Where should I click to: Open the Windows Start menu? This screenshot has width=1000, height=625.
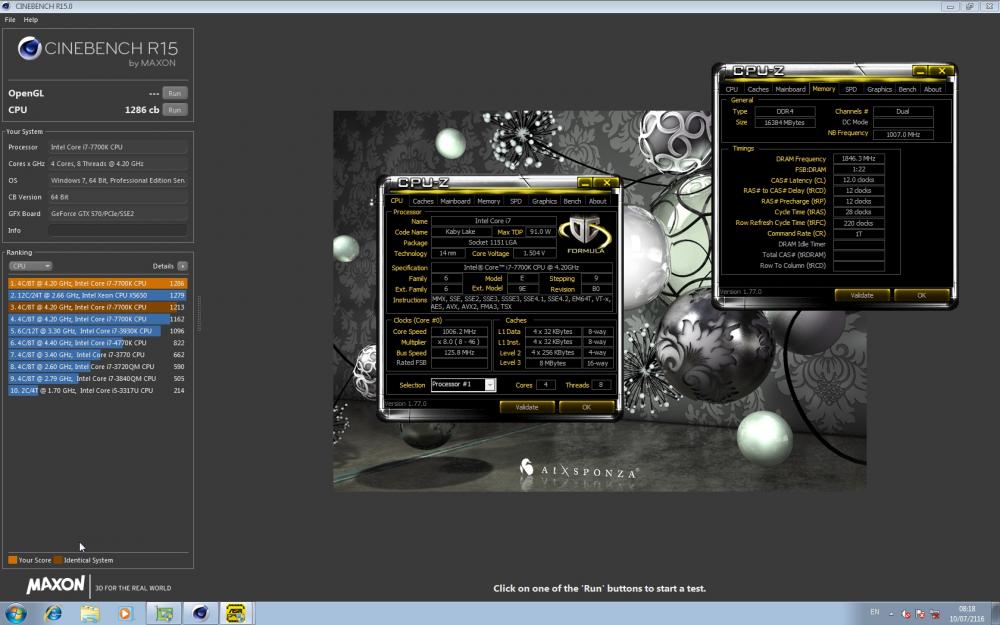coord(15,614)
